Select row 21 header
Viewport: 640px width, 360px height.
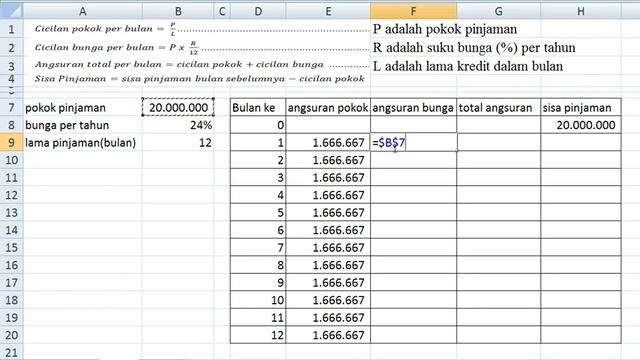pyautogui.click(x=11, y=352)
